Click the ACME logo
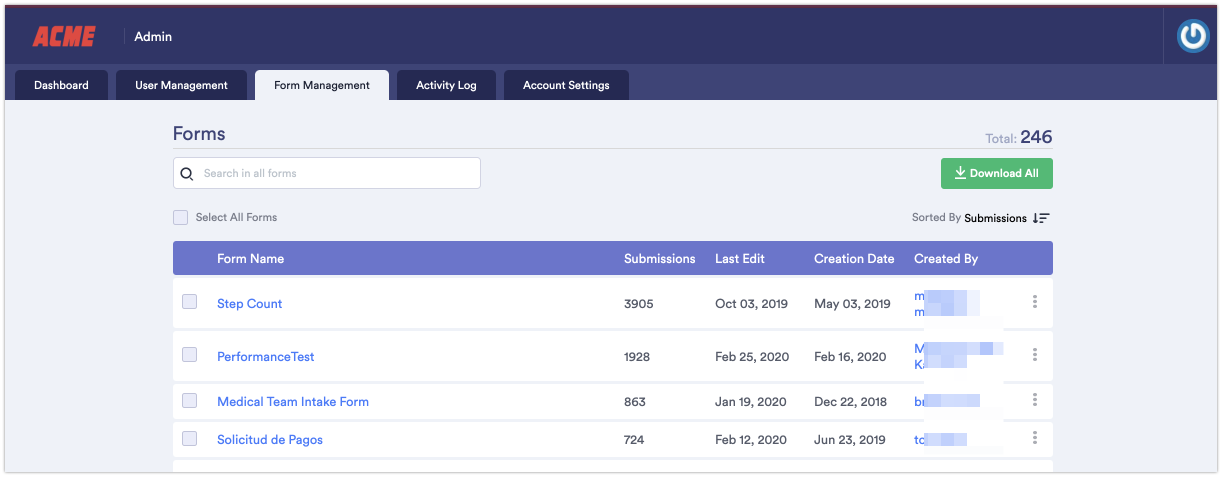The width and height of the screenshot is (1222, 477). tap(64, 37)
